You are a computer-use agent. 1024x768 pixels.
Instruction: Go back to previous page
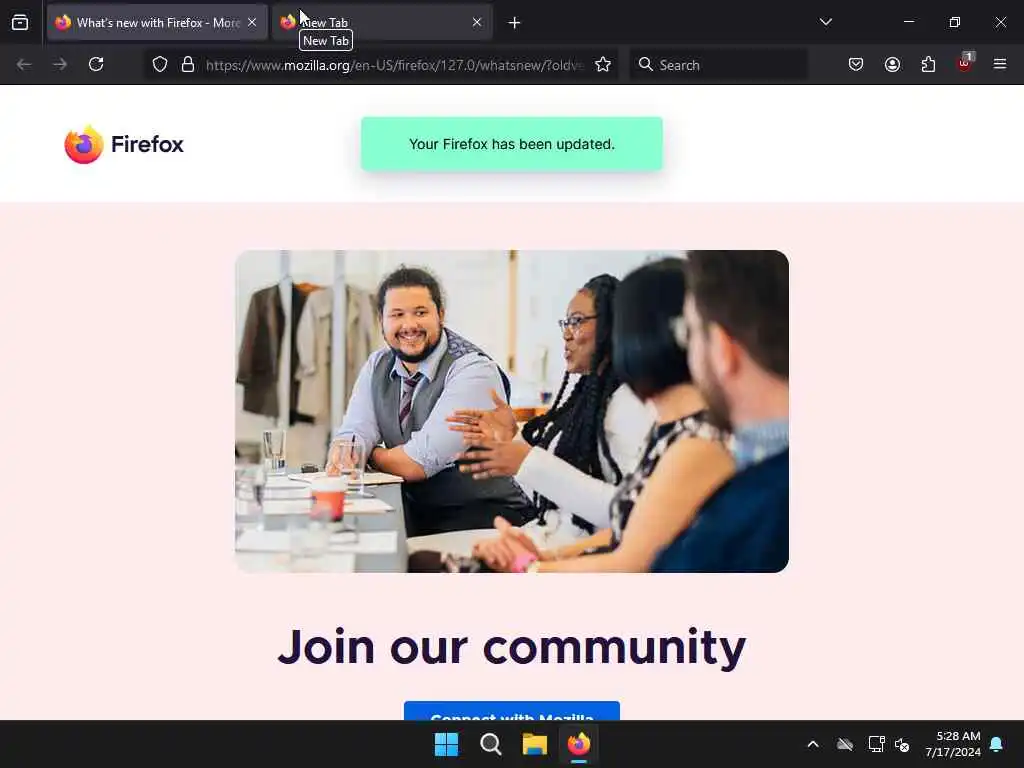pyautogui.click(x=24, y=65)
